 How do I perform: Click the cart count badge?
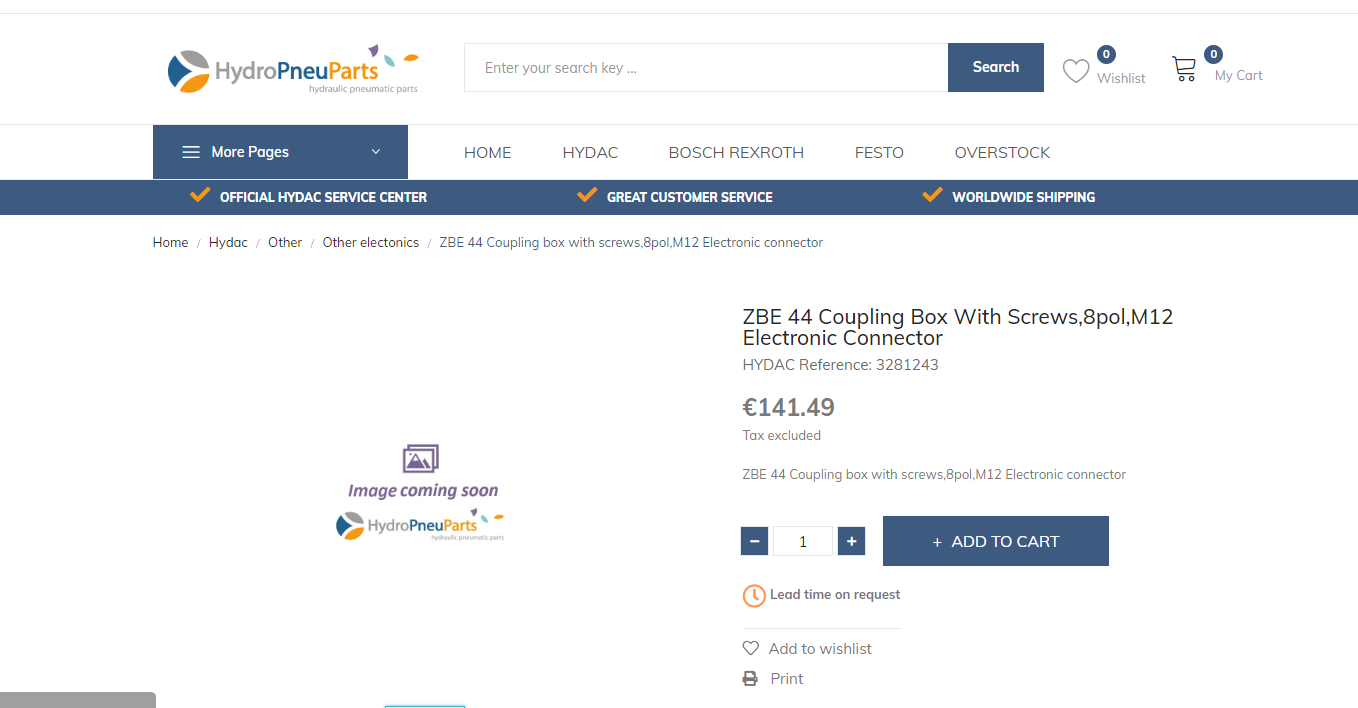coord(1213,54)
